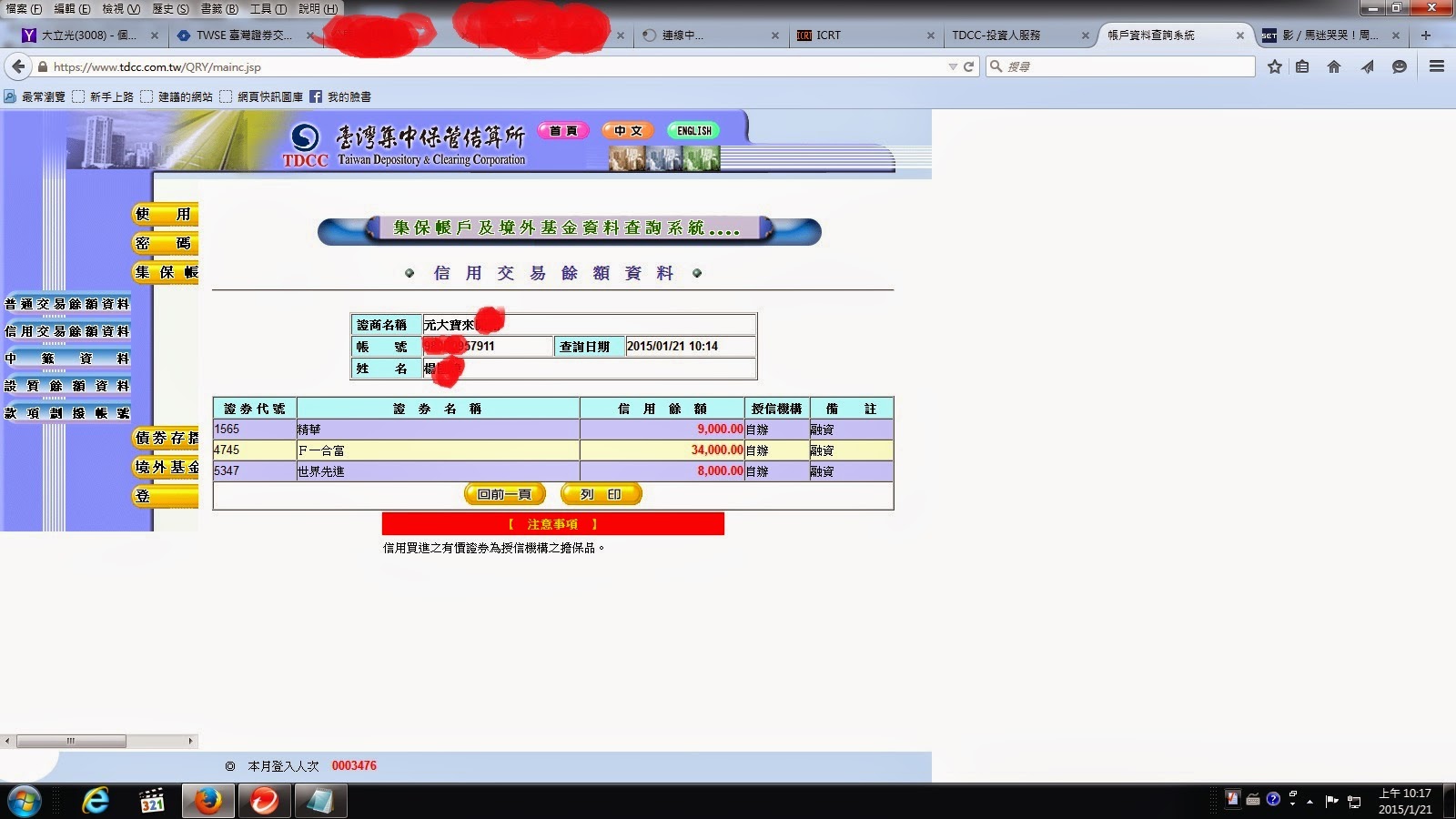The height and width of the screenshot is (819, 1456).
Task: Close the 帳戶資料查詢系統 tab
Action: pyautogui.click(x=1239, y=35)
